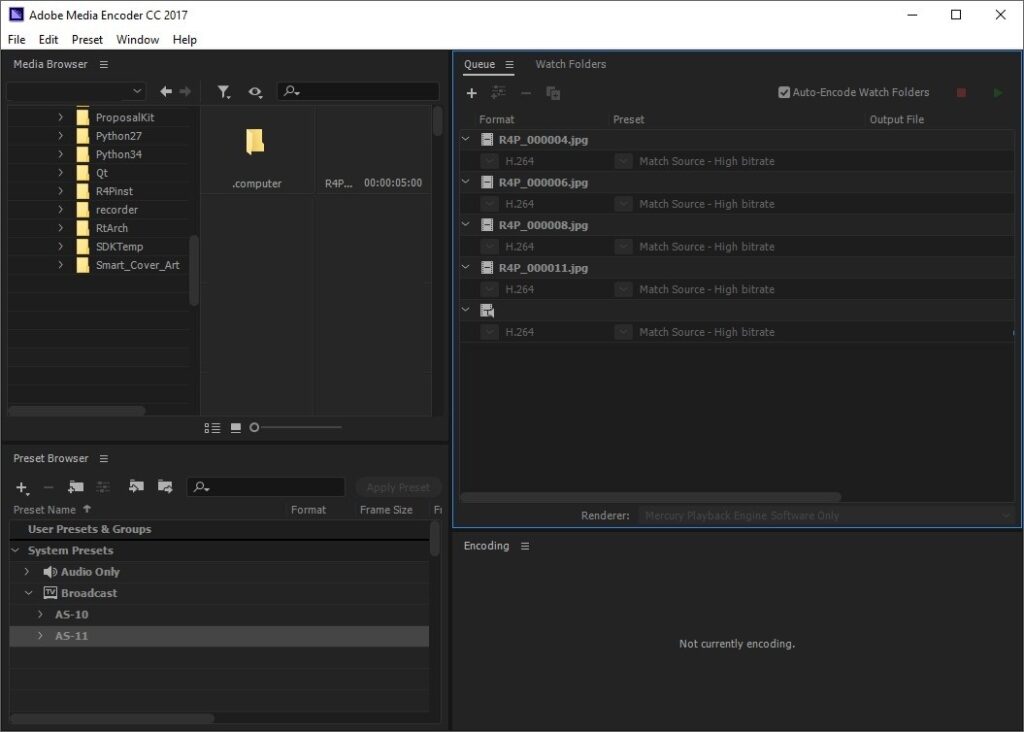The width and height of the screenshot is (1024, 732).
Task: Open the Media Browser folder dropdown
Action: pos(139,90)
